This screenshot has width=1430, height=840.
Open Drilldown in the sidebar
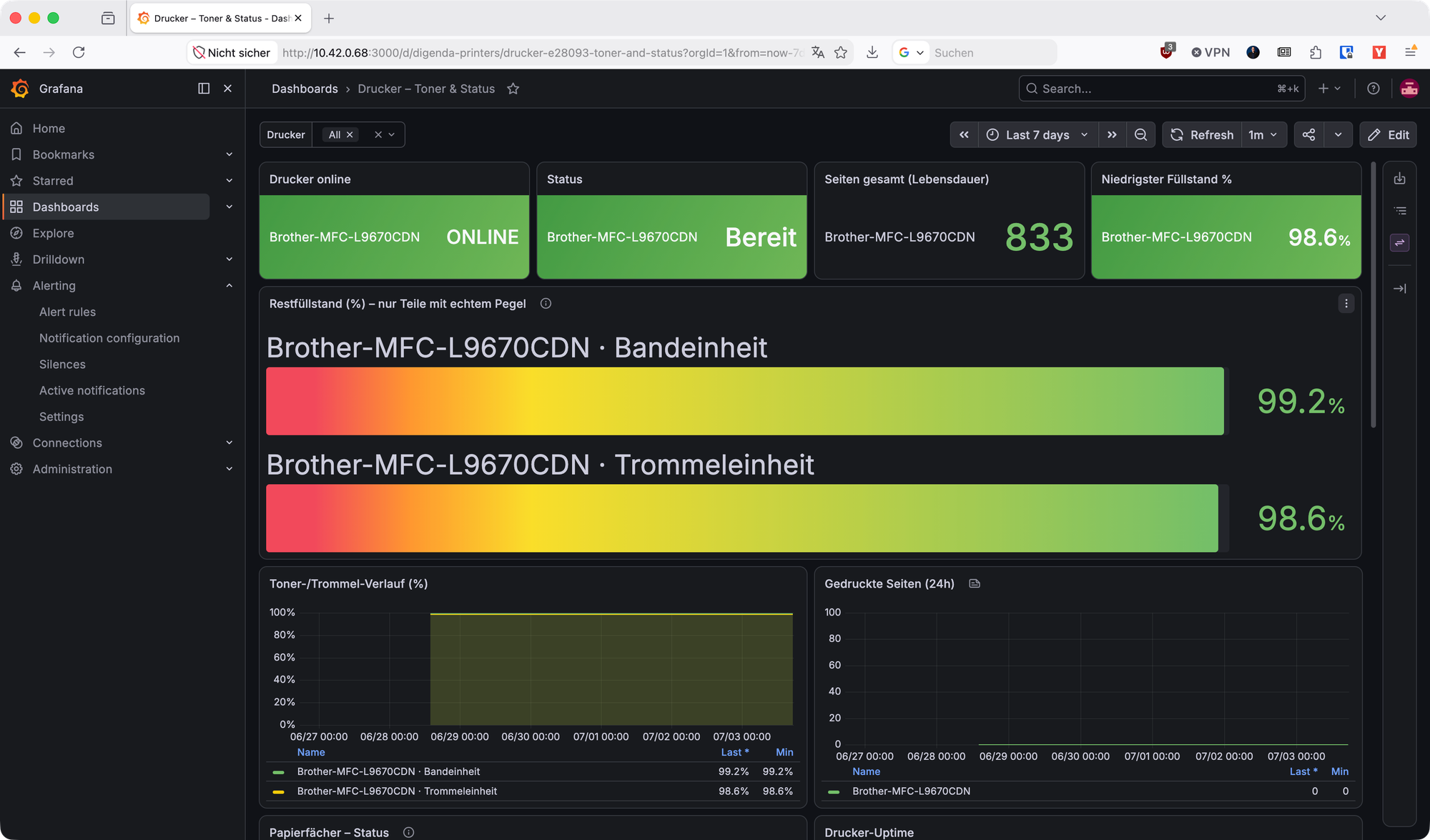(59, 260)
